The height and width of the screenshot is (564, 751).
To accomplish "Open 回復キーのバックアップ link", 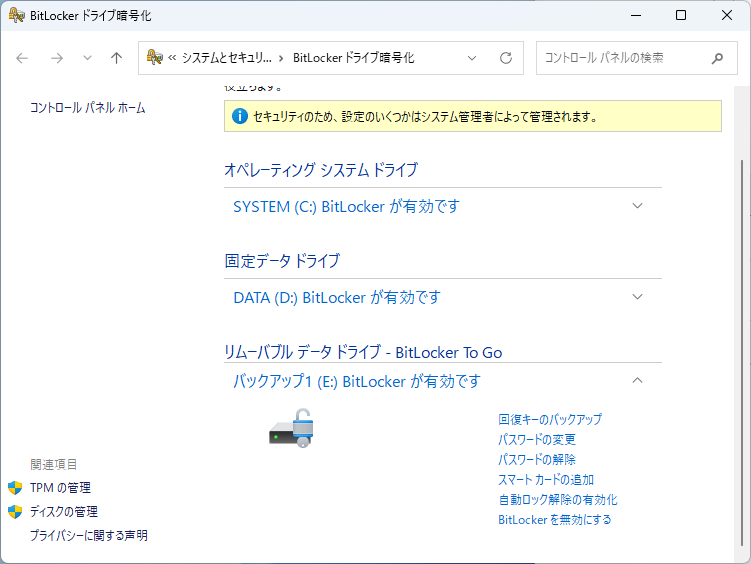I will [550, 419].
